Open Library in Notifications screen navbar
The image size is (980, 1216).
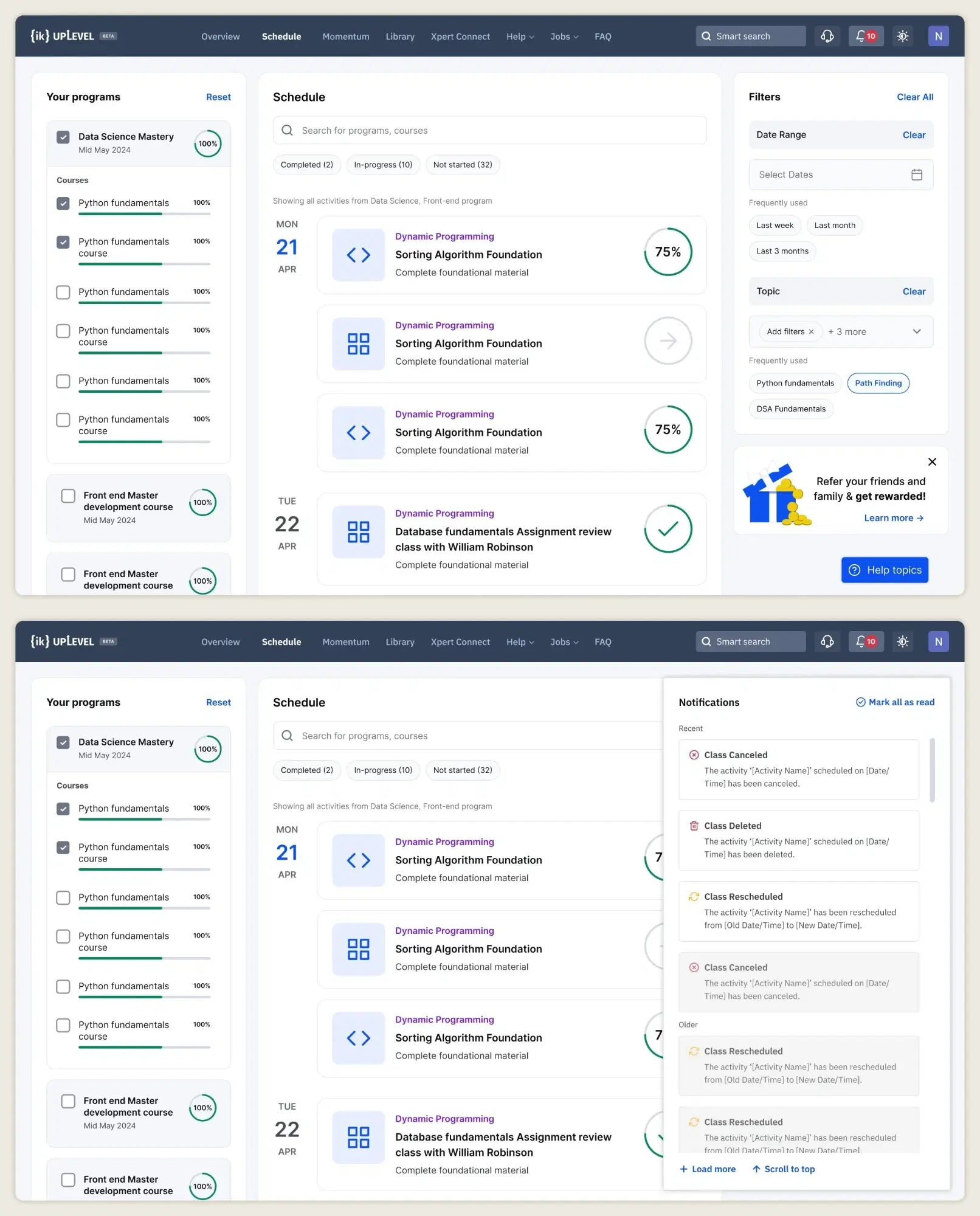point(400,642)
